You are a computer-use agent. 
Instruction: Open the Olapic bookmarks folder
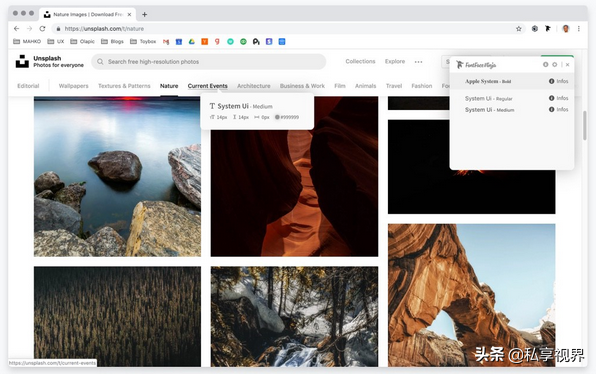[x=82, y=41]
